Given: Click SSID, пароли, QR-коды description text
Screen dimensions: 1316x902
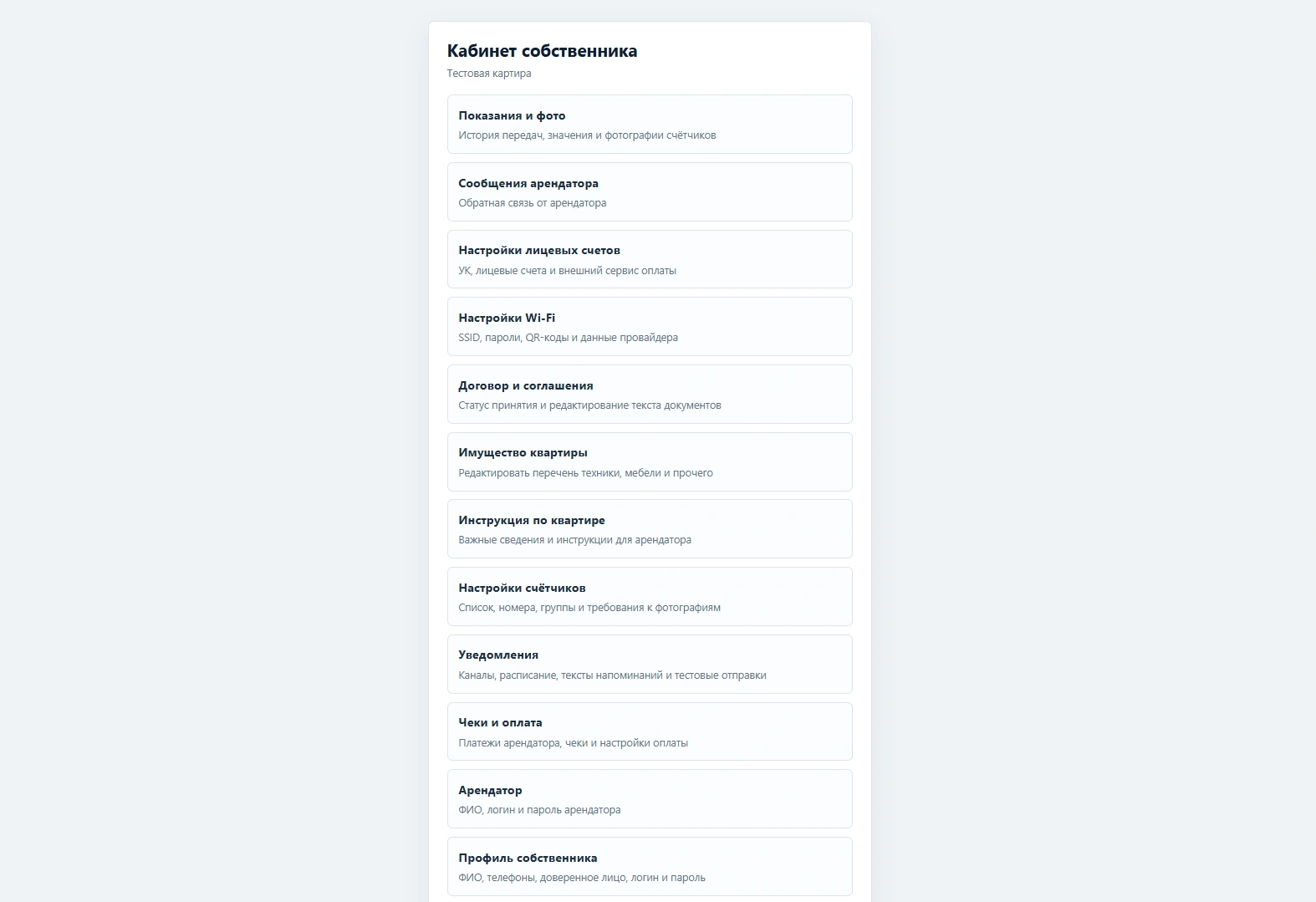Looking at the screenshot, I should tap(568, 338).
